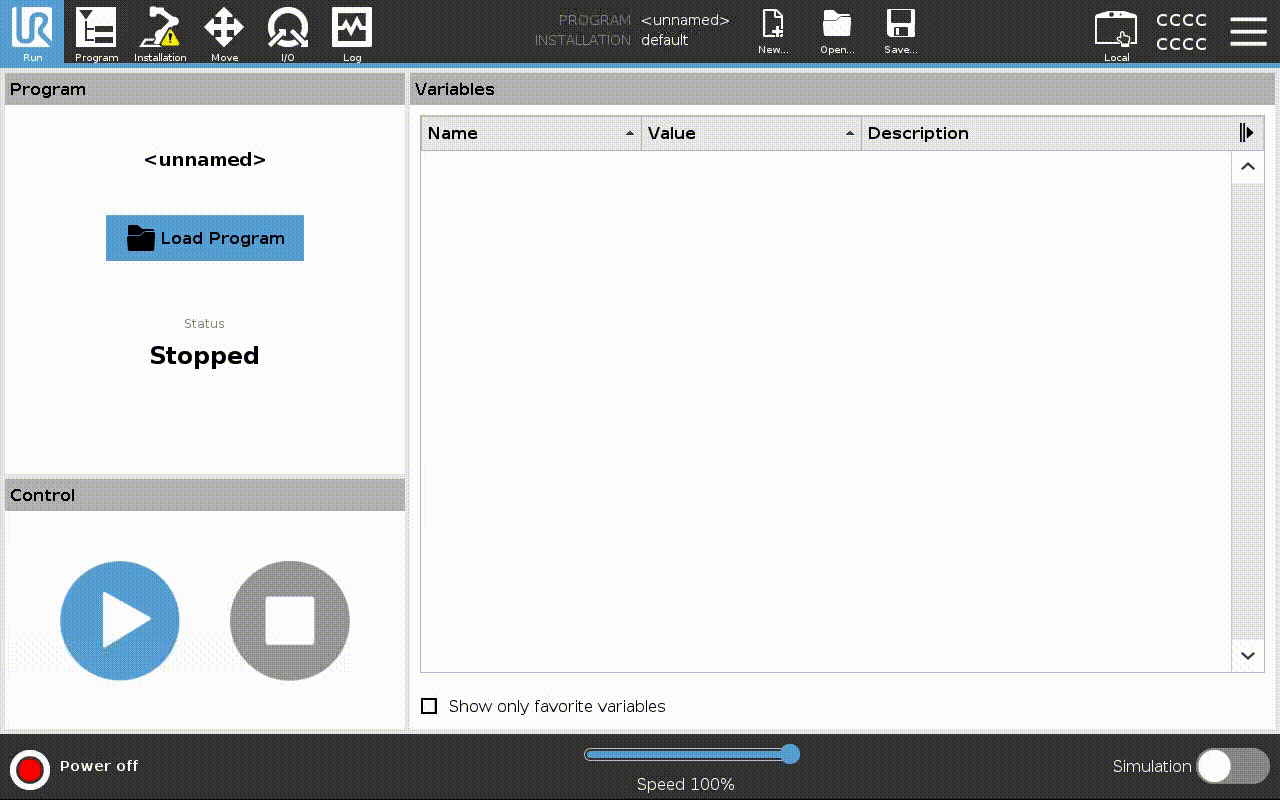1280x800 pixels.
Task: Save the program with floppy icon
Action: click(901, 31)
